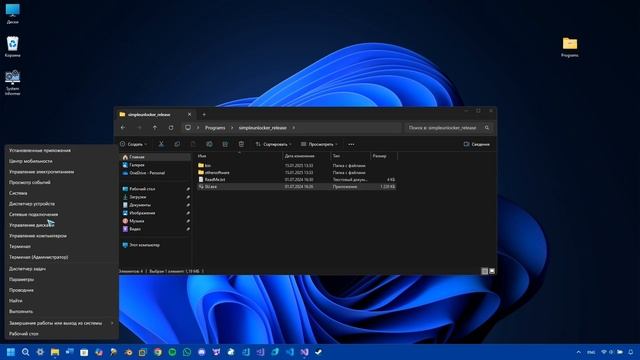Click the Back arrow in Explorer
The height and width of the screenshot is (360, 640).
point(123,128)
